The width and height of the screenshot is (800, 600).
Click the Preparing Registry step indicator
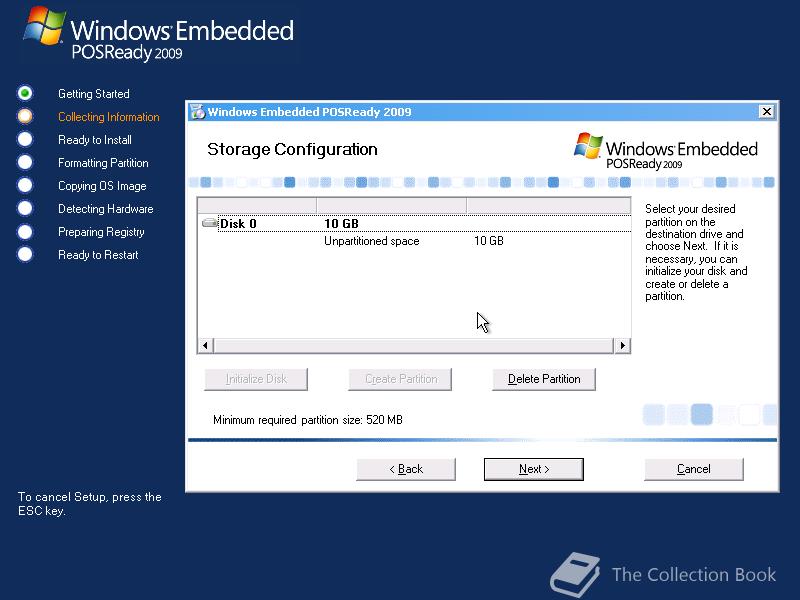[24, 231]
